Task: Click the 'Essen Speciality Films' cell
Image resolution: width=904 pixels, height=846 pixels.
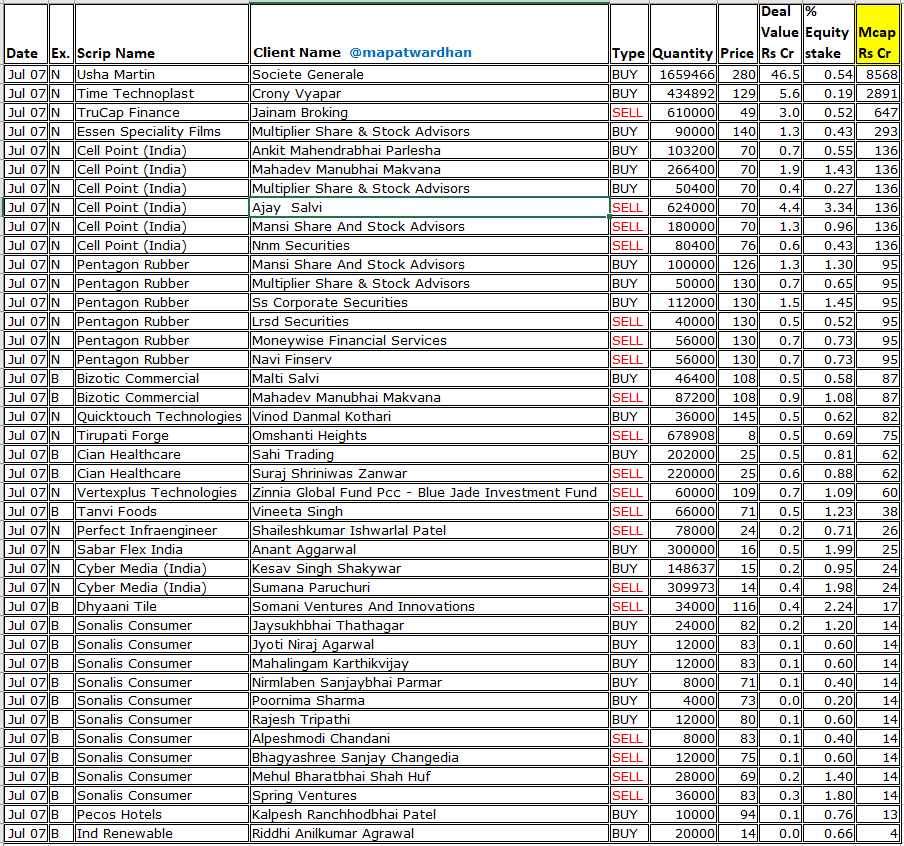Action: pos(161,131)
